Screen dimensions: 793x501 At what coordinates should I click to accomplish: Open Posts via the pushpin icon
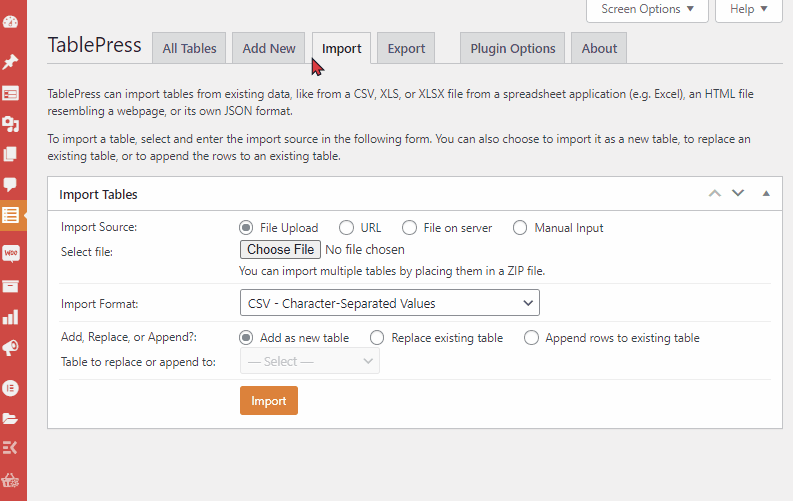click(x=11, y=62)
